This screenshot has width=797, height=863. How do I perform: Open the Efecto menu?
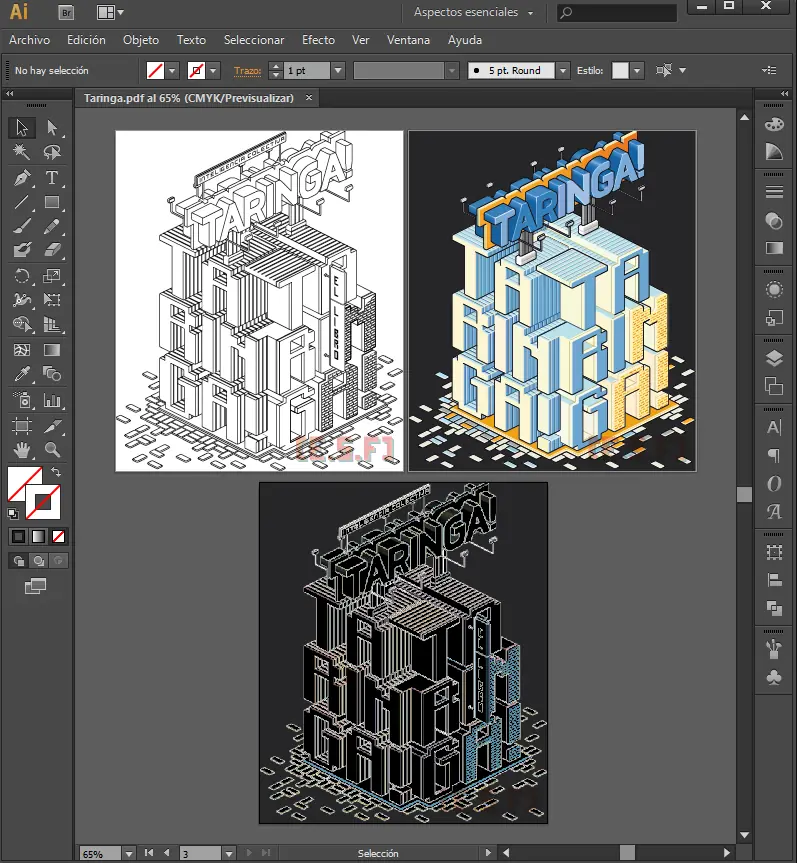(x=318, y=40)
